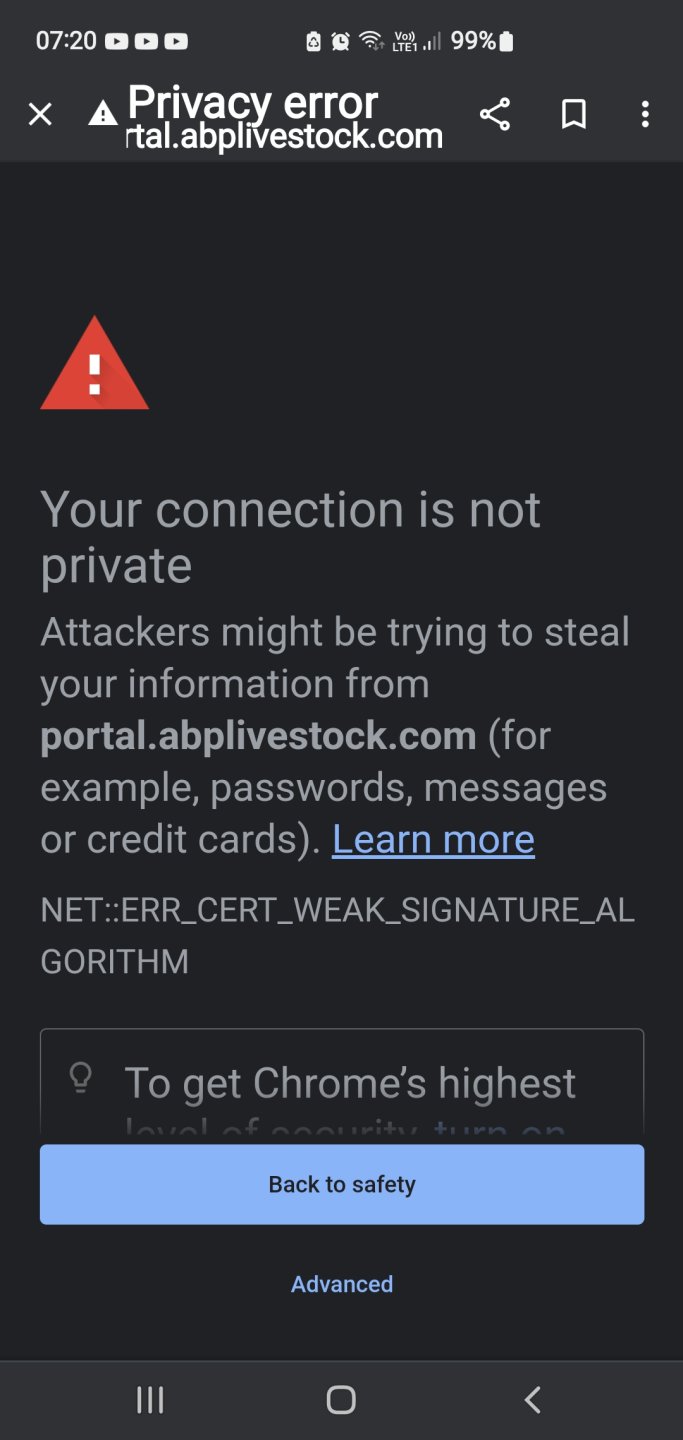Screen dimensions: 683x1440
Task: Tap the Android back arrow
Action: (533, 1400)
